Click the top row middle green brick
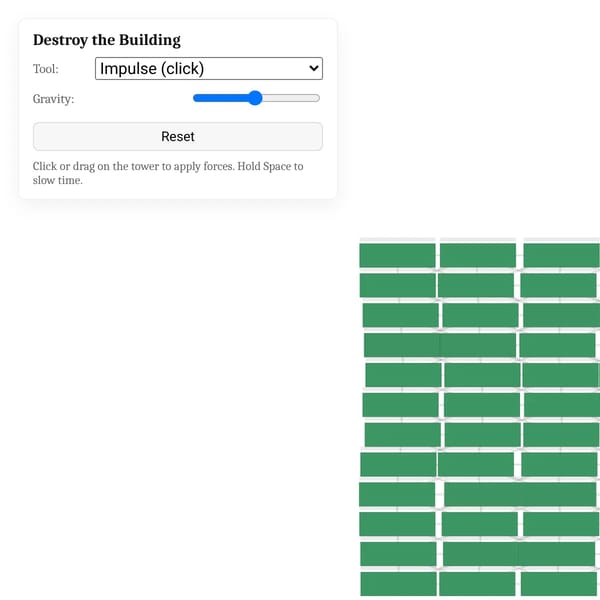This screenshot has width=600, height=600. click(478, 255)
